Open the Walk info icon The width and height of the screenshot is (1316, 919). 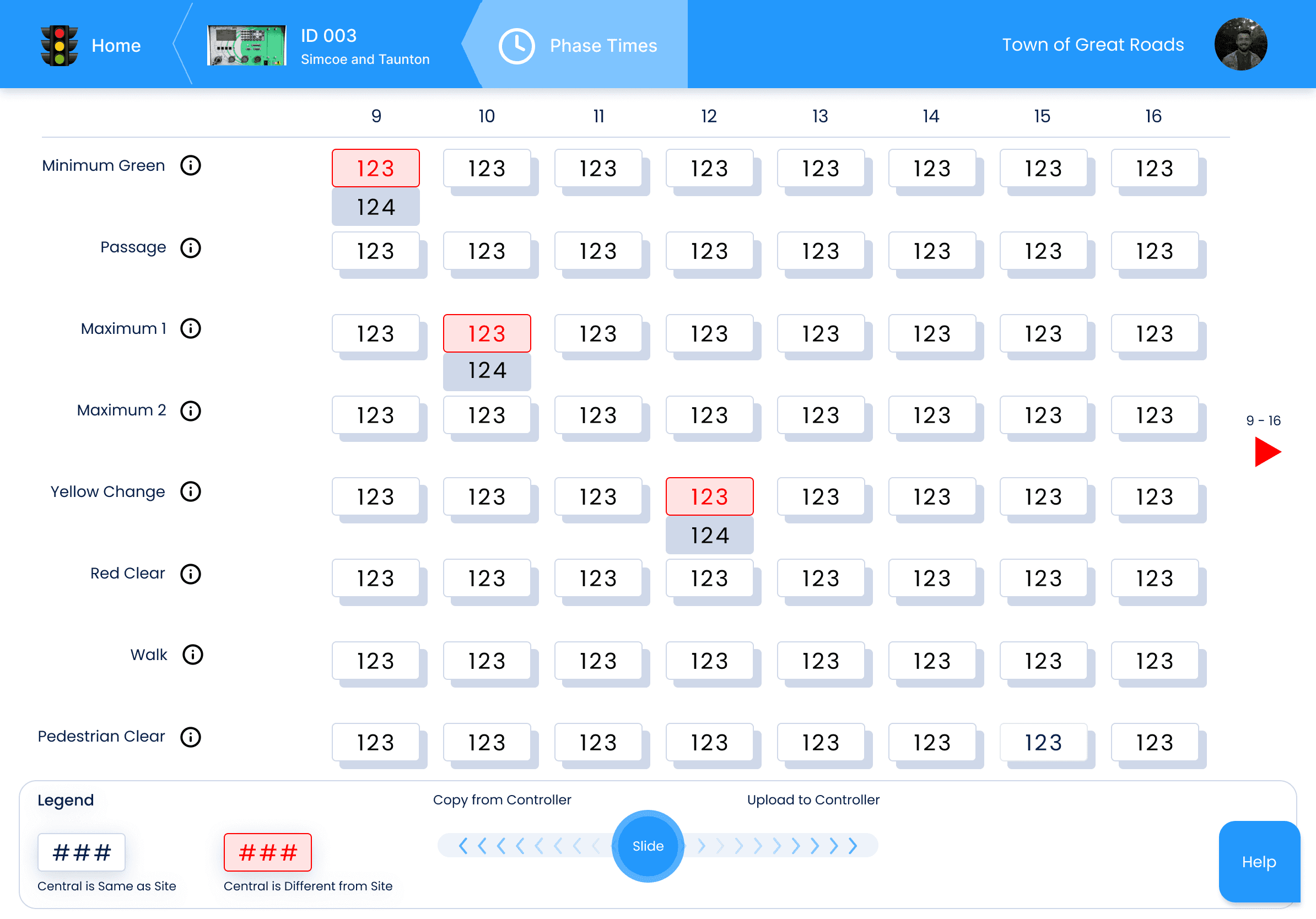[x=192, y=655]
